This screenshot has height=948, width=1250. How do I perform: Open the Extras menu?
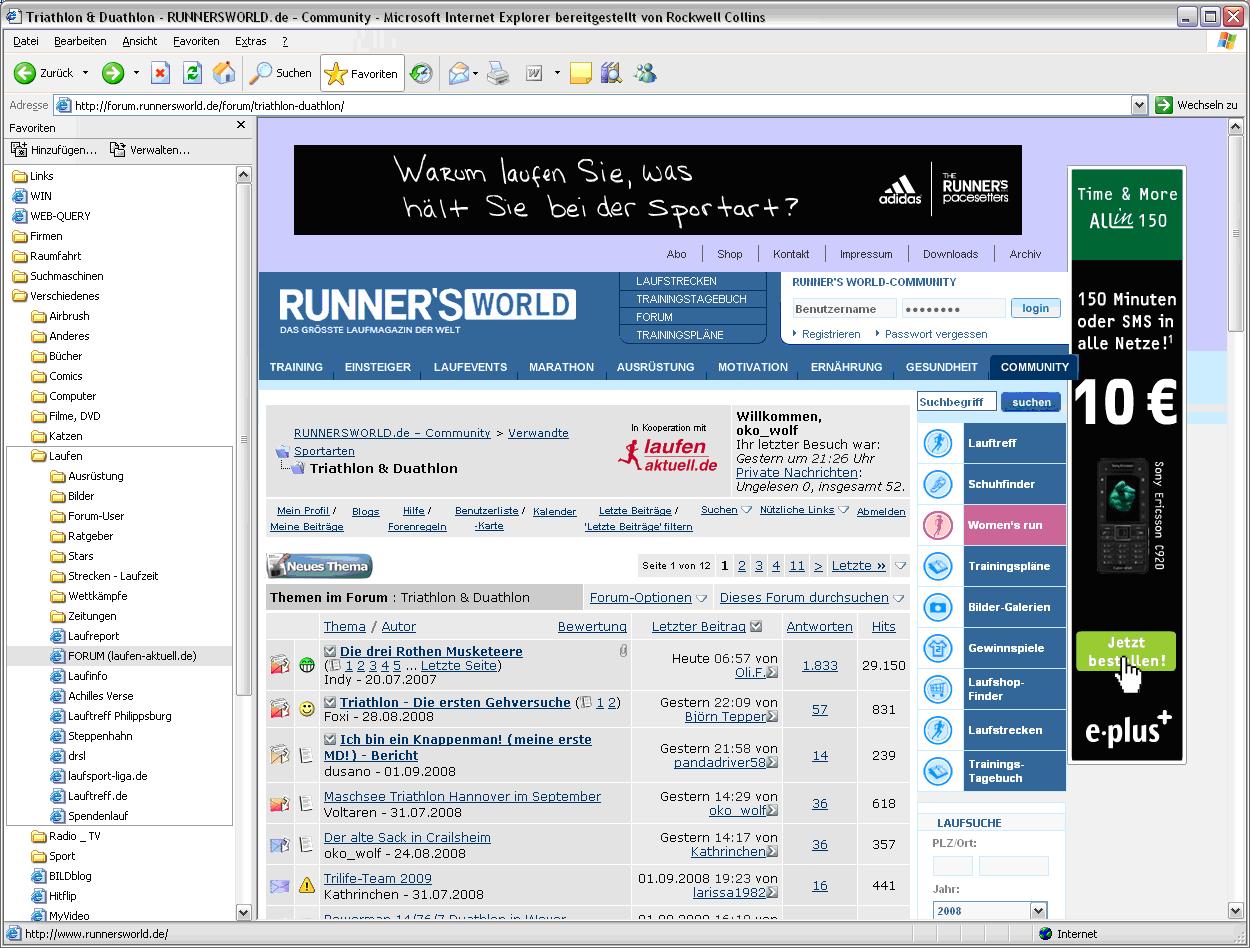coord(250,41)
